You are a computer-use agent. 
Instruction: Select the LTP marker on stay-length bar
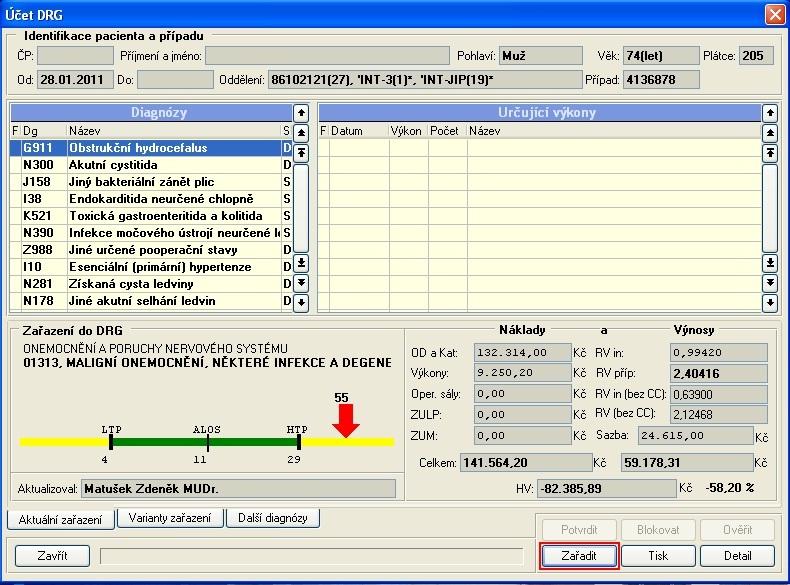click(x=111, y=442)
